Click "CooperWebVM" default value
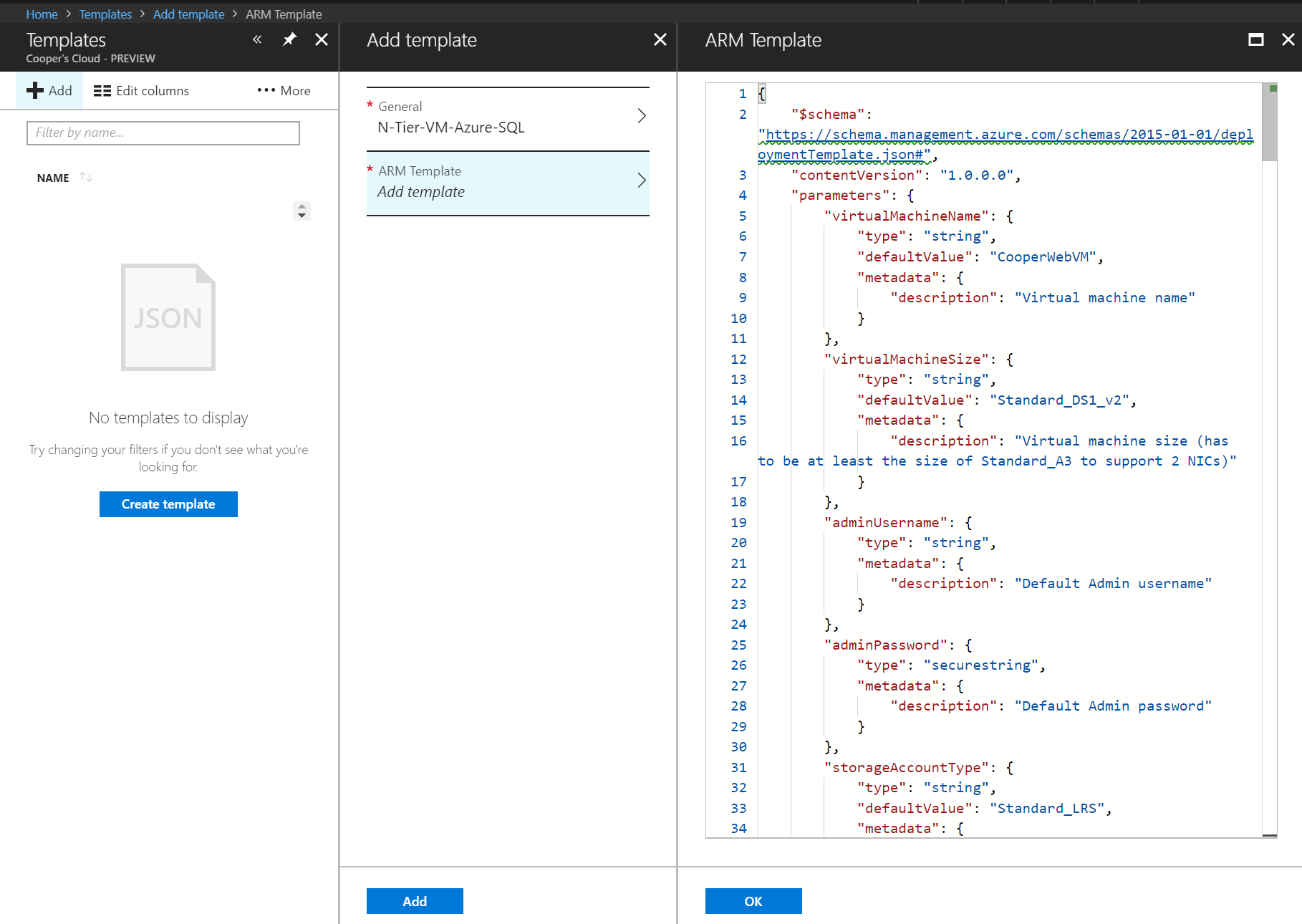 1043,256
